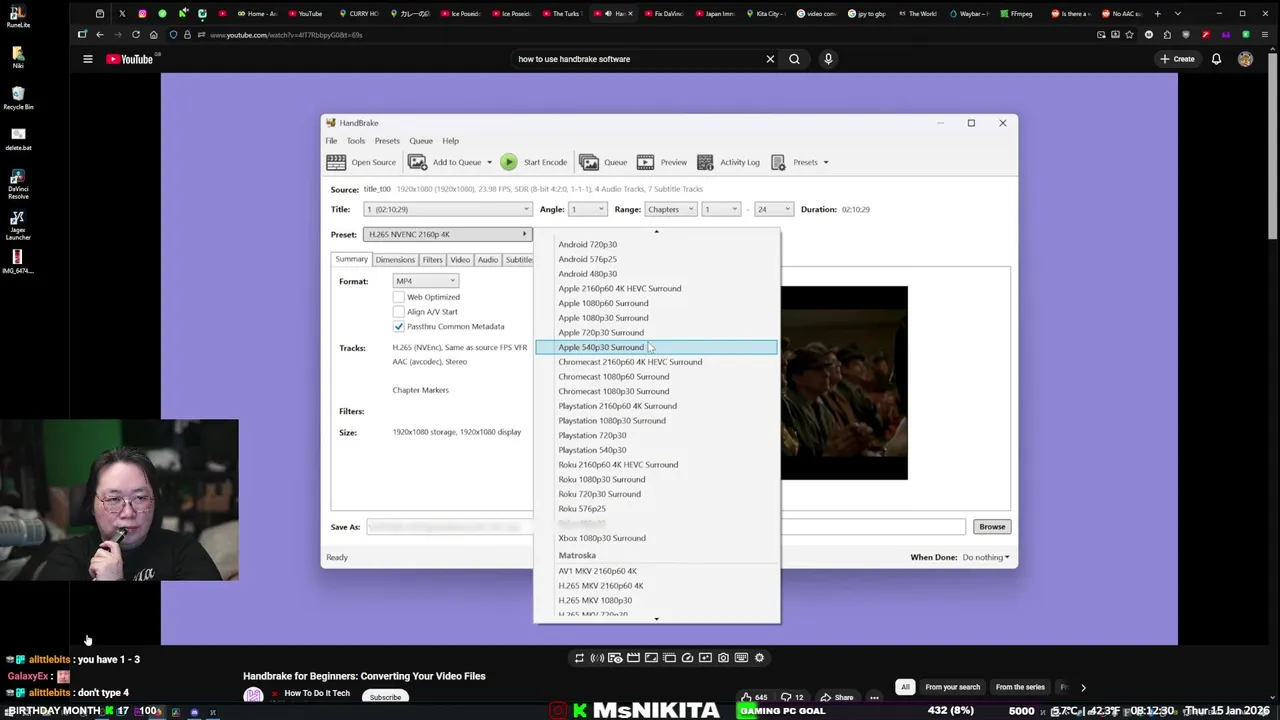This screenshot has width=1280, height=720.
Task: Select the From the series chip
Action: point(1020,687)
